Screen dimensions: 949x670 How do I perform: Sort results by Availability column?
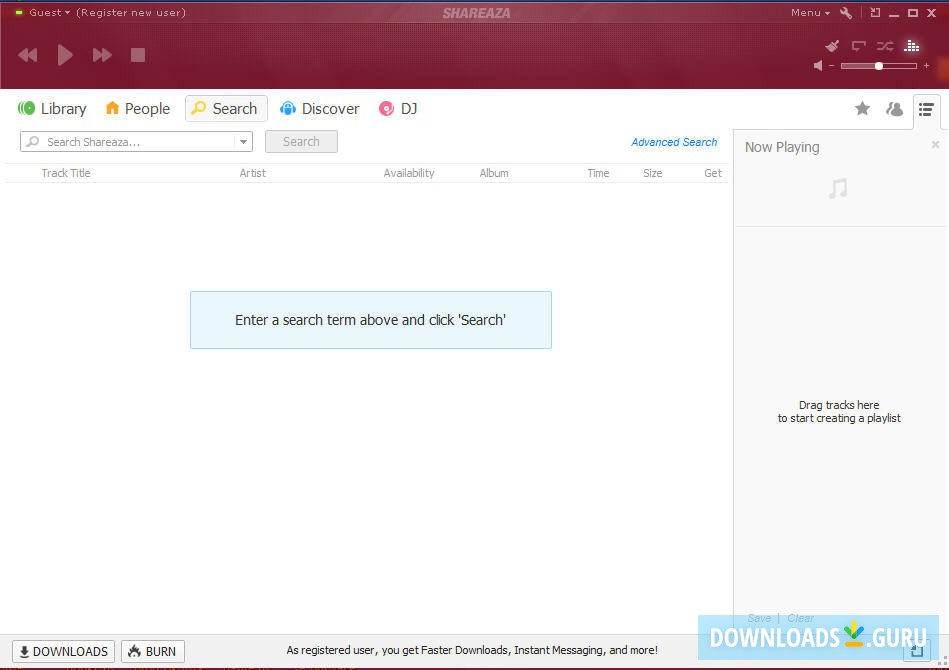pyautogui.click(x=409, y=173)
